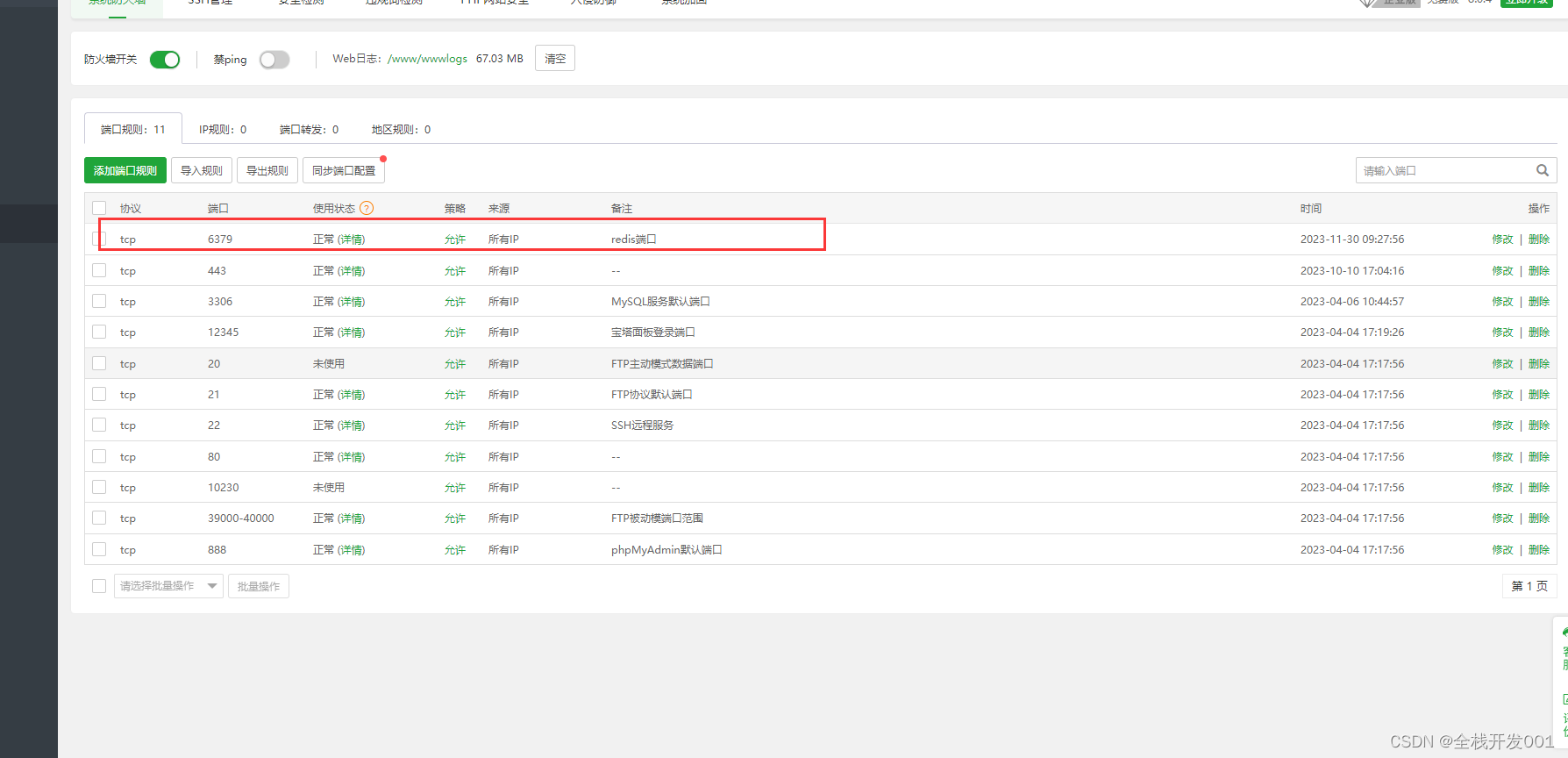Viewport: 1568px width, 758px height.
Task: Check the row for port 39000-40000
Action: [x=99, y=518]
